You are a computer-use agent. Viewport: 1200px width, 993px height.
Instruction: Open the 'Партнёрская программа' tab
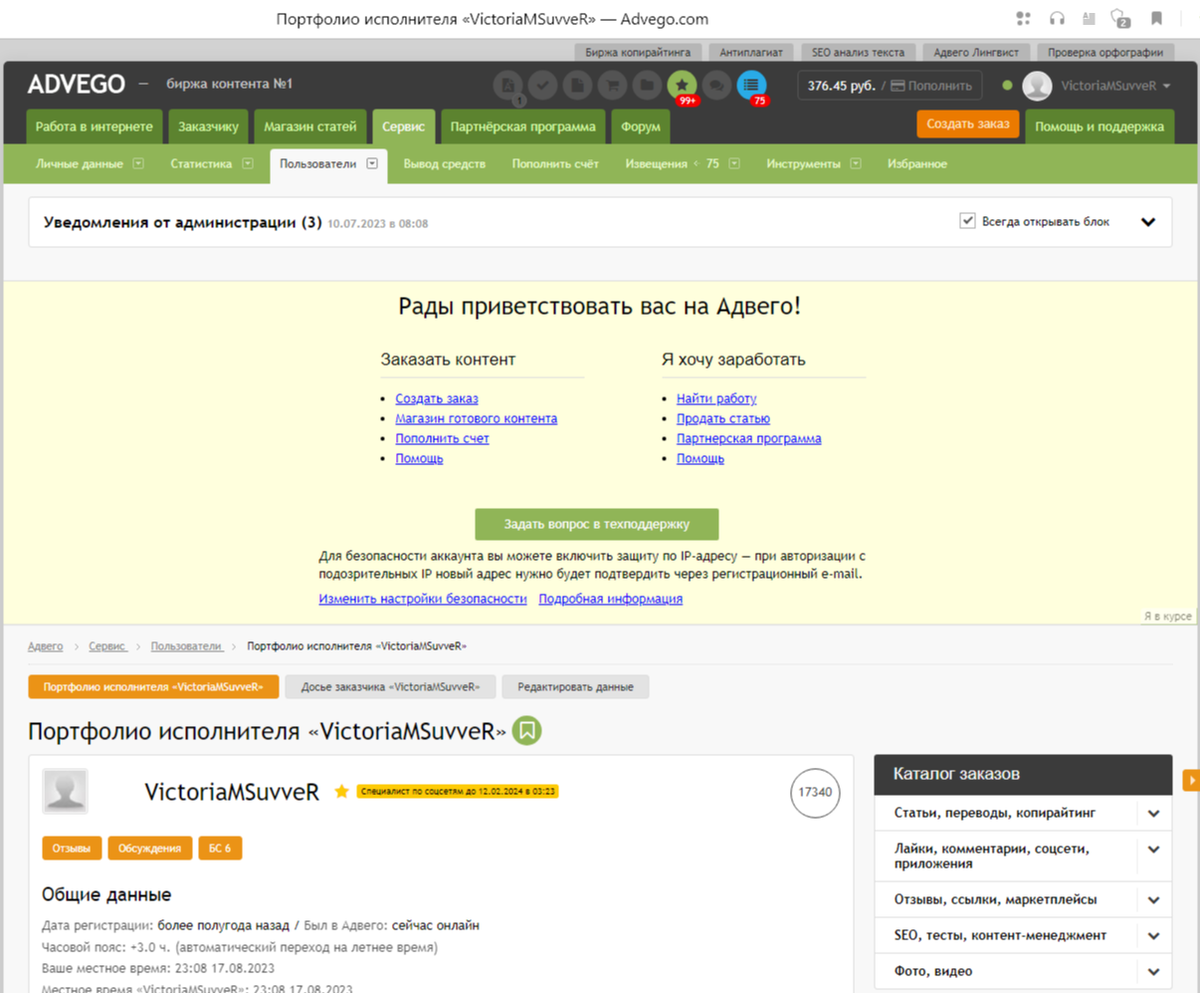(523, 127)
